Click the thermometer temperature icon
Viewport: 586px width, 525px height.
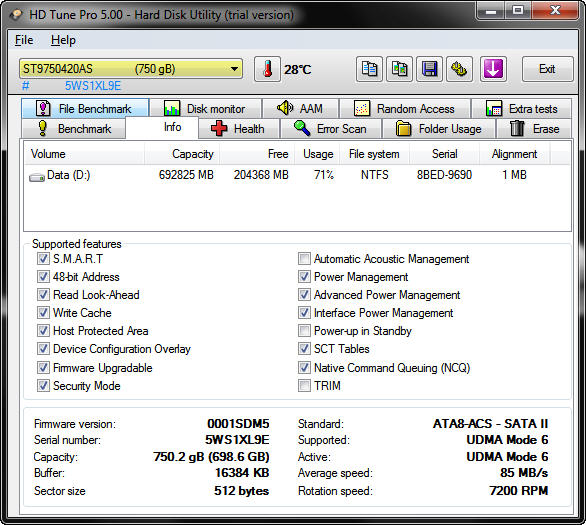click(267, 69)
